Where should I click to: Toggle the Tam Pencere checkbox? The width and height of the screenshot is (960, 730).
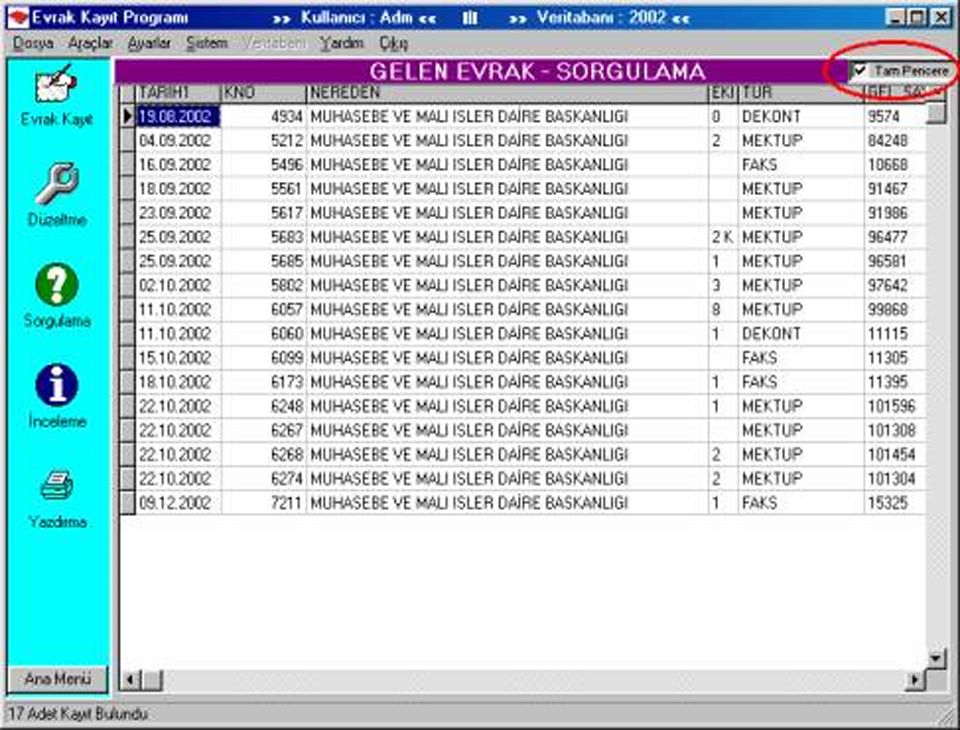pyautogui.click(x=860, y=70)
